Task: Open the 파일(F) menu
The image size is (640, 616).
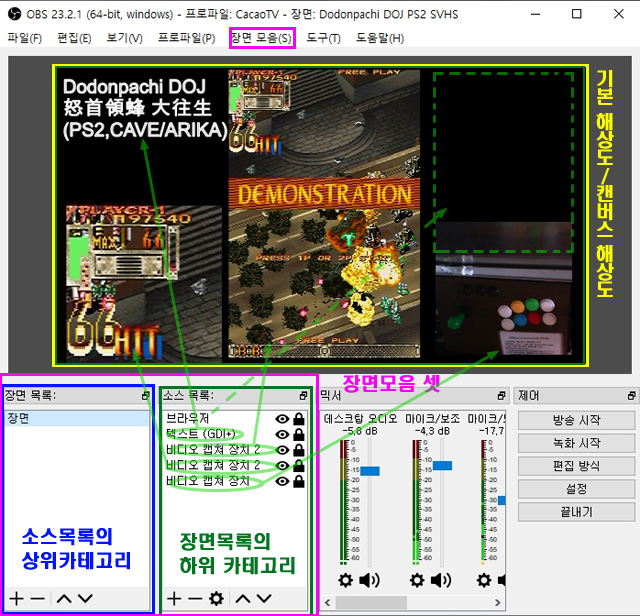Action: 24,38
